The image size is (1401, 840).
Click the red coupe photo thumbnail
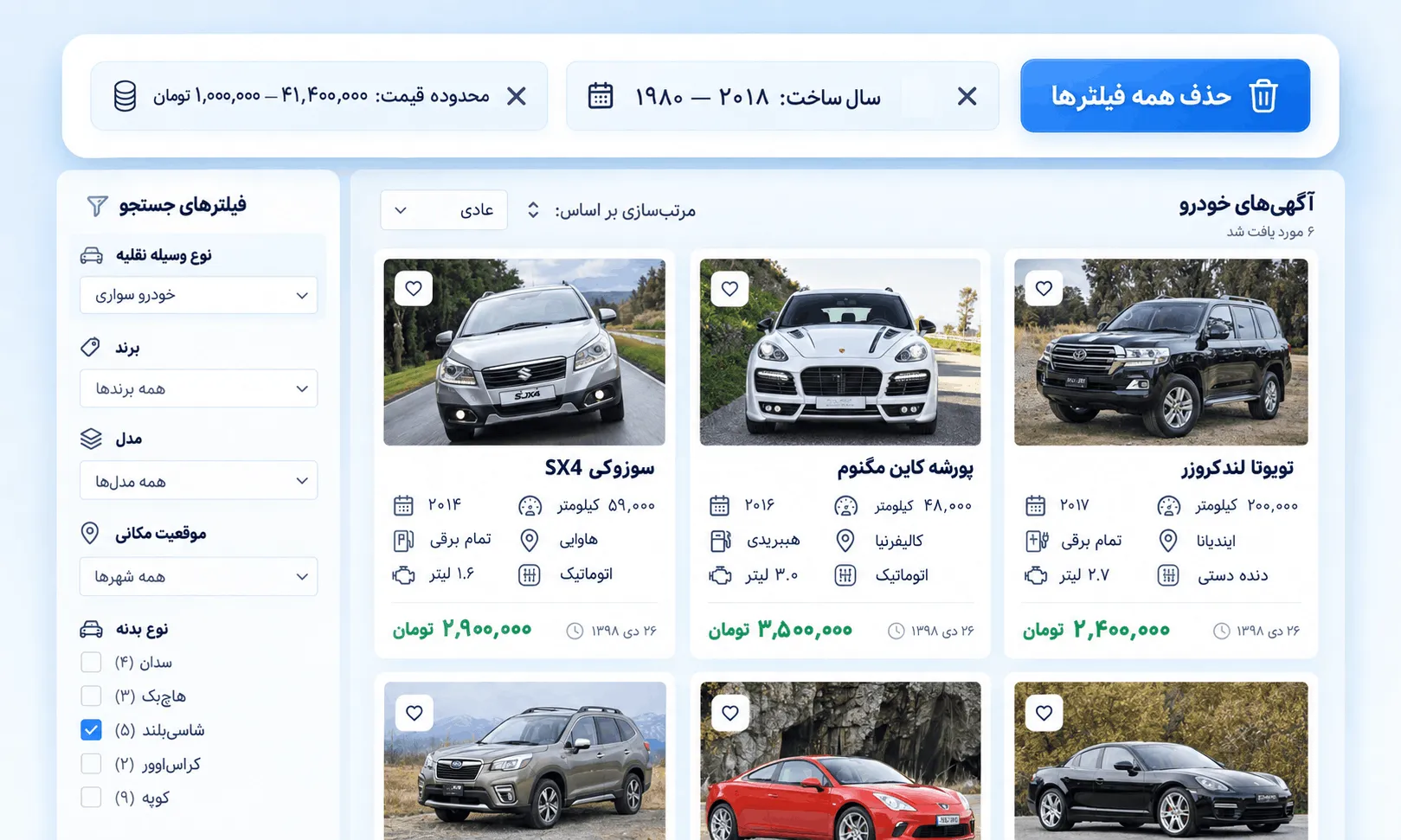(840, 761)
